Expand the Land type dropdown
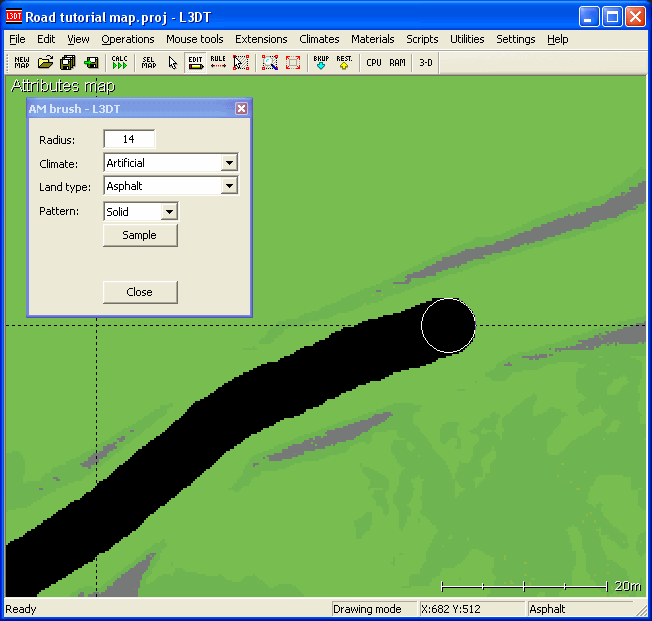652x621 pixels. point(229,186)
